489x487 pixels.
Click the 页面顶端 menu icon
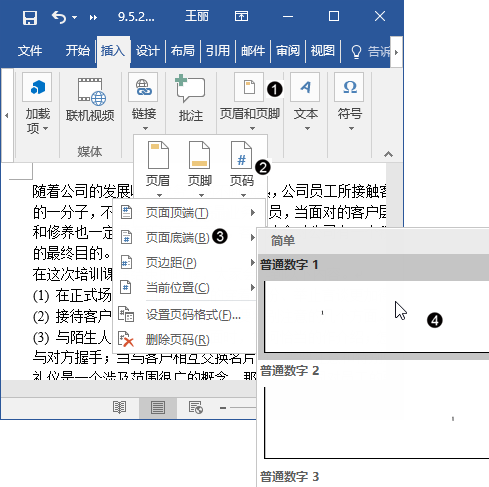tap(126, 212)
